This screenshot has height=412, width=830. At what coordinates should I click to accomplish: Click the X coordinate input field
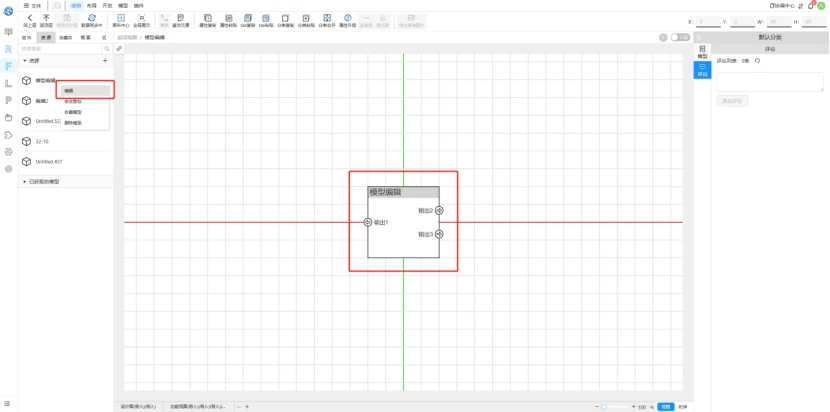click(708, 22)
